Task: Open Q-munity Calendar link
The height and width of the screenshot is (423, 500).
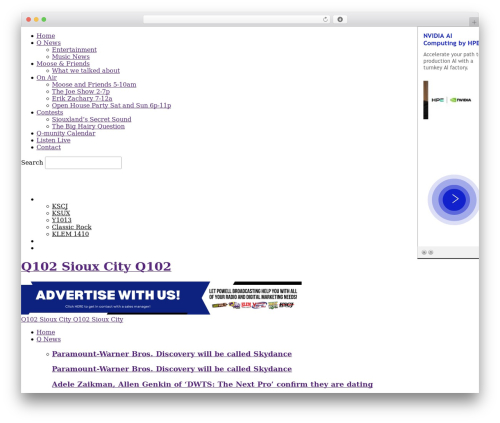Action: click(66, 133)
